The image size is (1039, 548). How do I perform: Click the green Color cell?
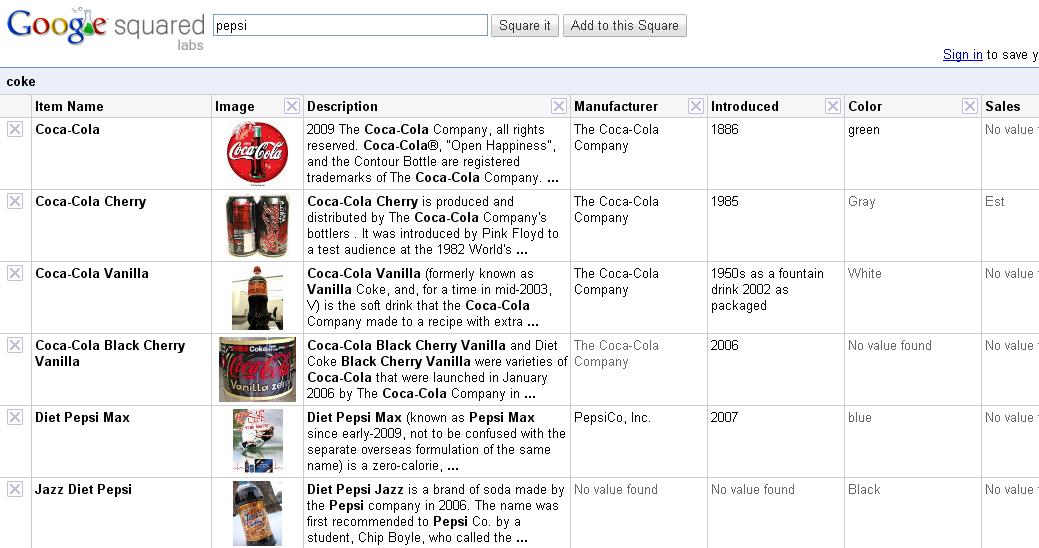pyautogui.click(x=864, y=130)
